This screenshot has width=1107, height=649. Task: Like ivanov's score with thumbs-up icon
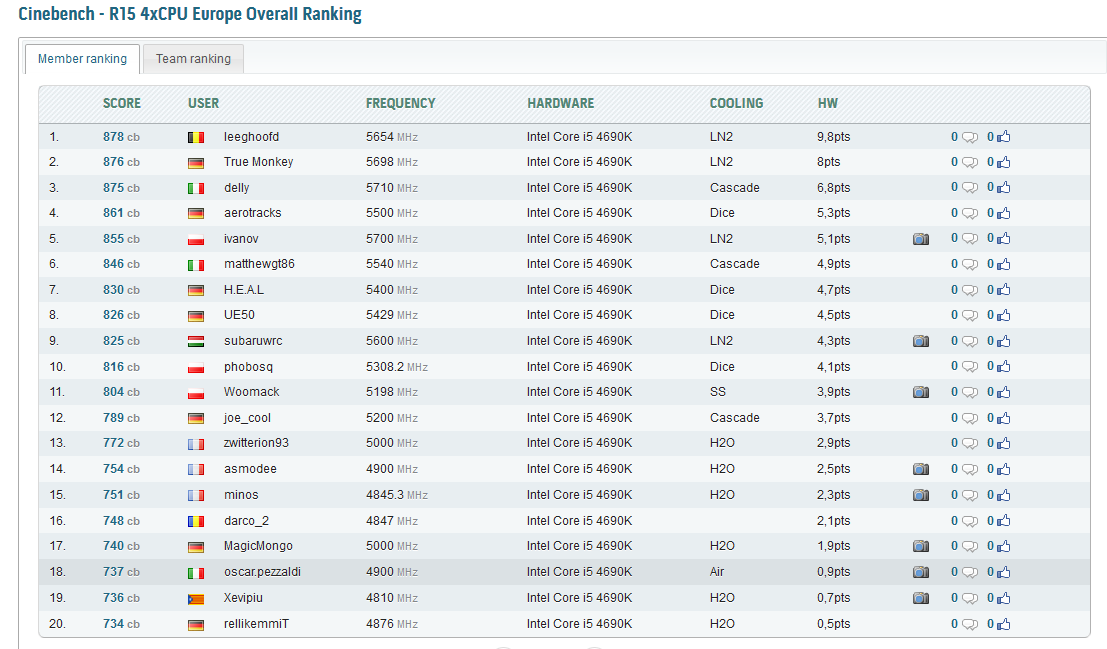tap(1004, 238)
